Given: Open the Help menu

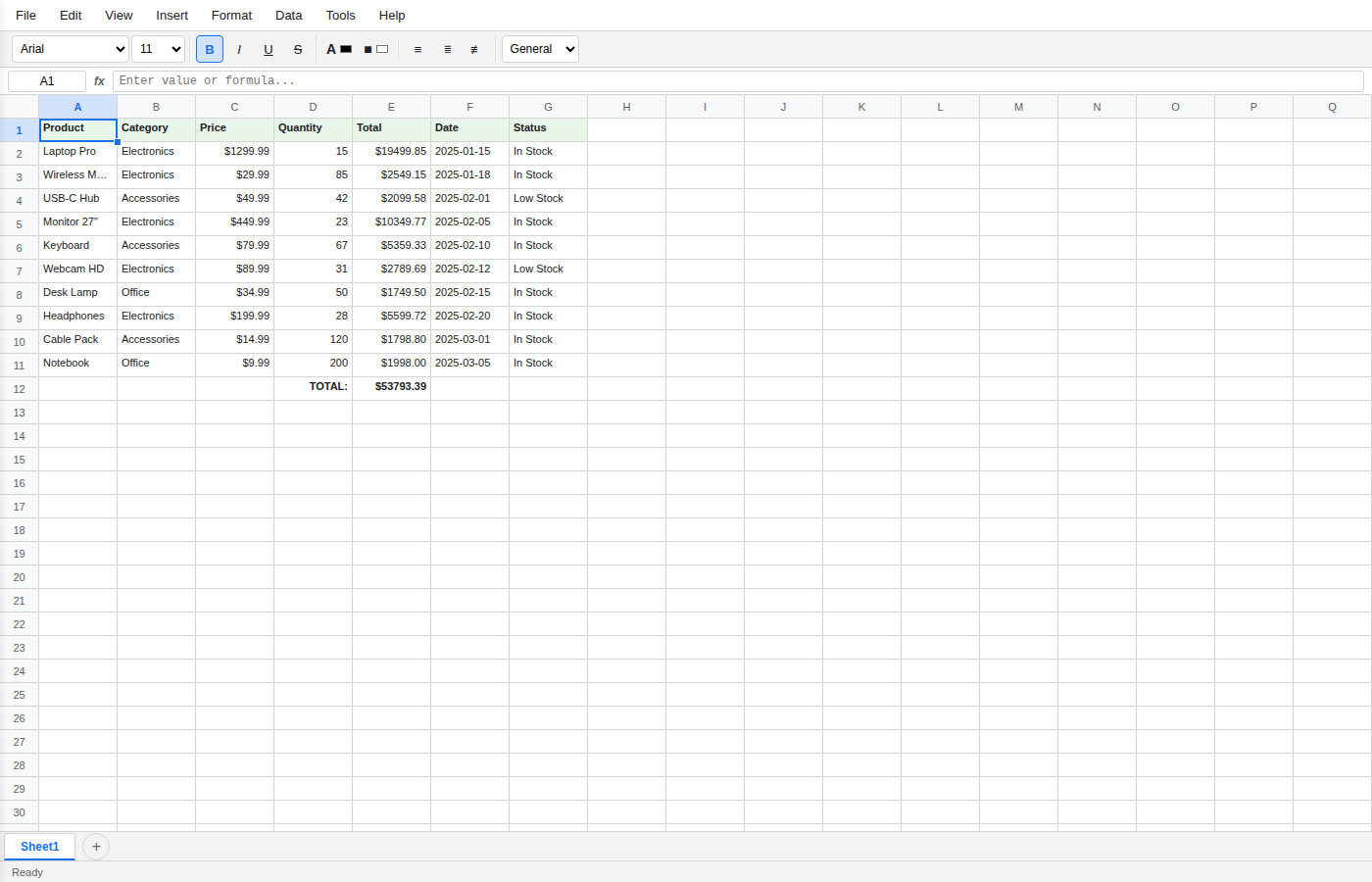Looking at the screenshot, I should (392, 16).
